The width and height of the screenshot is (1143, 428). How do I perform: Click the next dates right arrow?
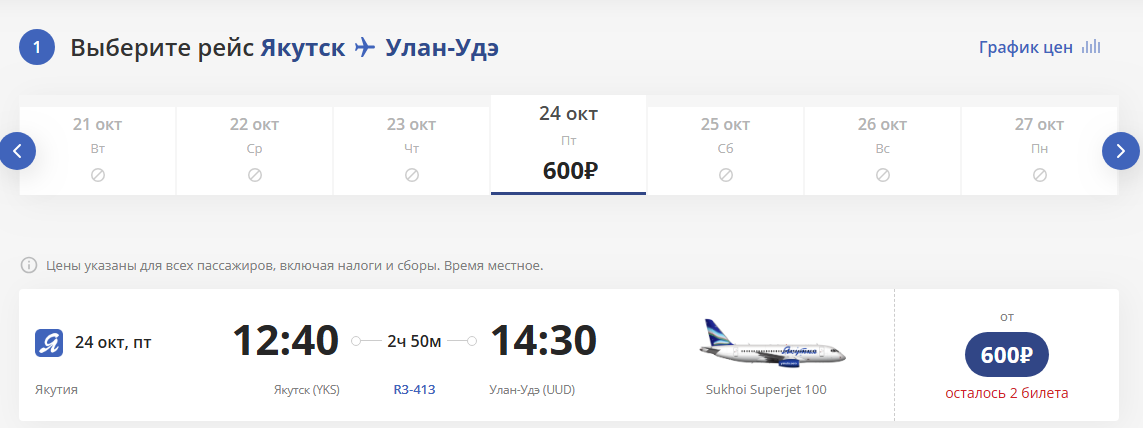click(x=1120, y=151)
